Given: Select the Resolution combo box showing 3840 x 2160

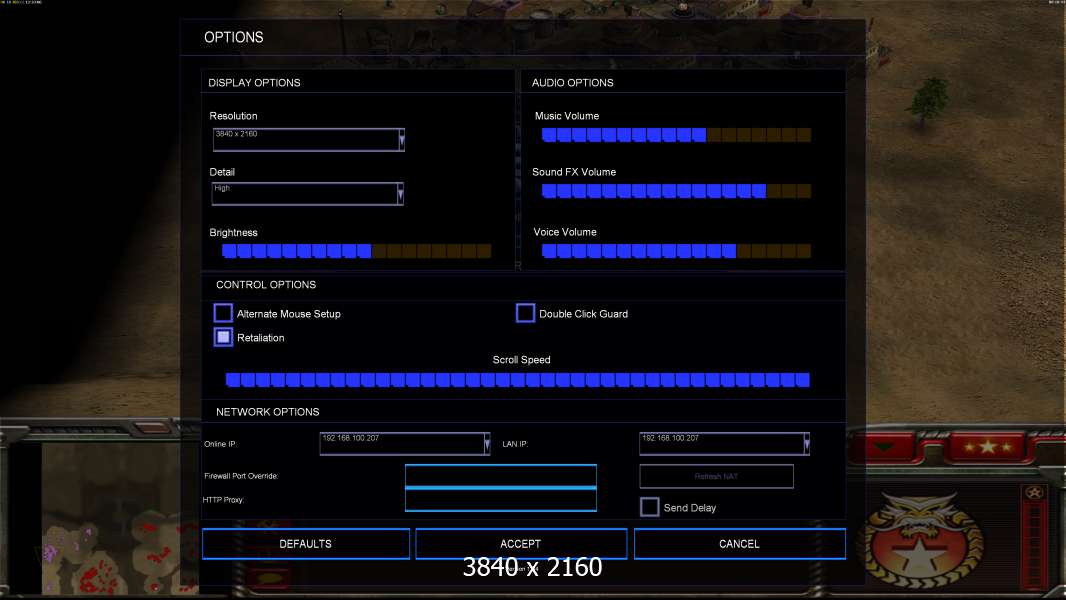Looking at the screenshot, I should coord(309,139).
